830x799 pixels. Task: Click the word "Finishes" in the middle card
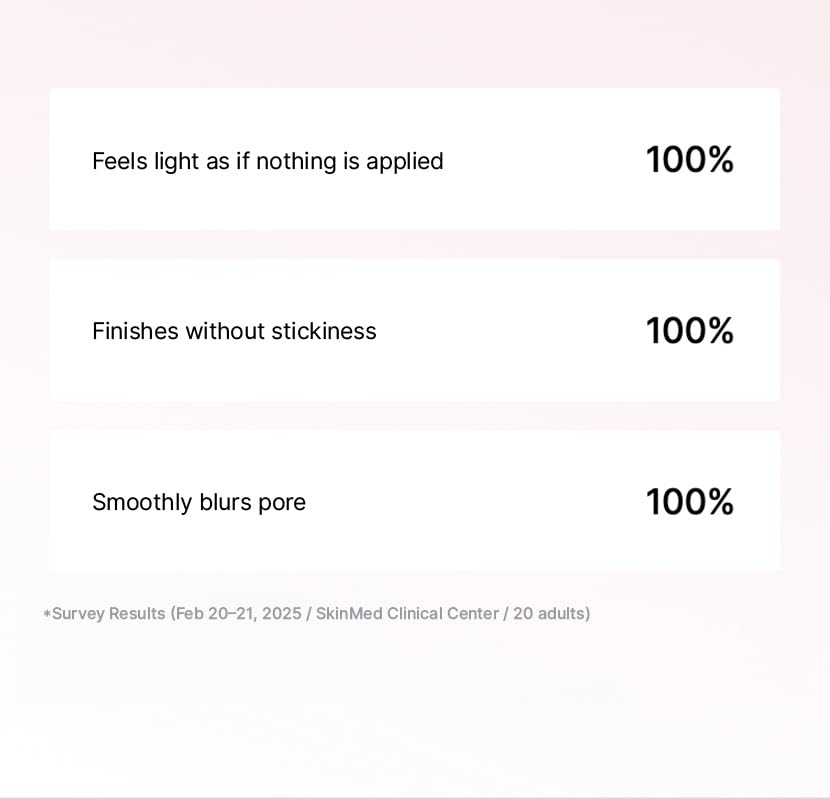[136, 331]
